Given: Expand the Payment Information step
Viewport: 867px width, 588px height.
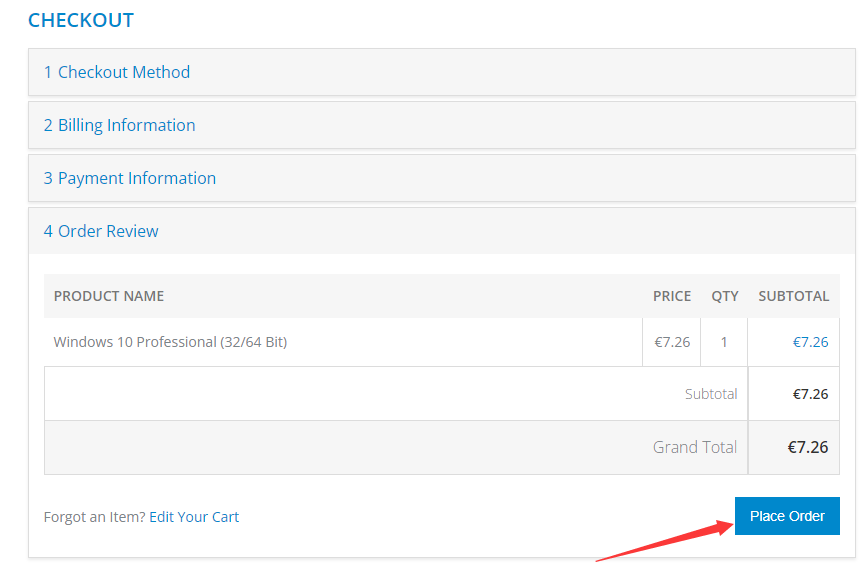Looking at the screenshot, I should (x=130, y=178).
